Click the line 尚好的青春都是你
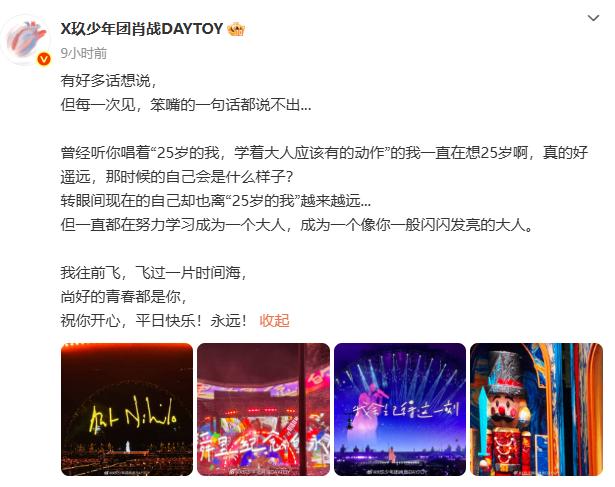 (x=124, y=297)
